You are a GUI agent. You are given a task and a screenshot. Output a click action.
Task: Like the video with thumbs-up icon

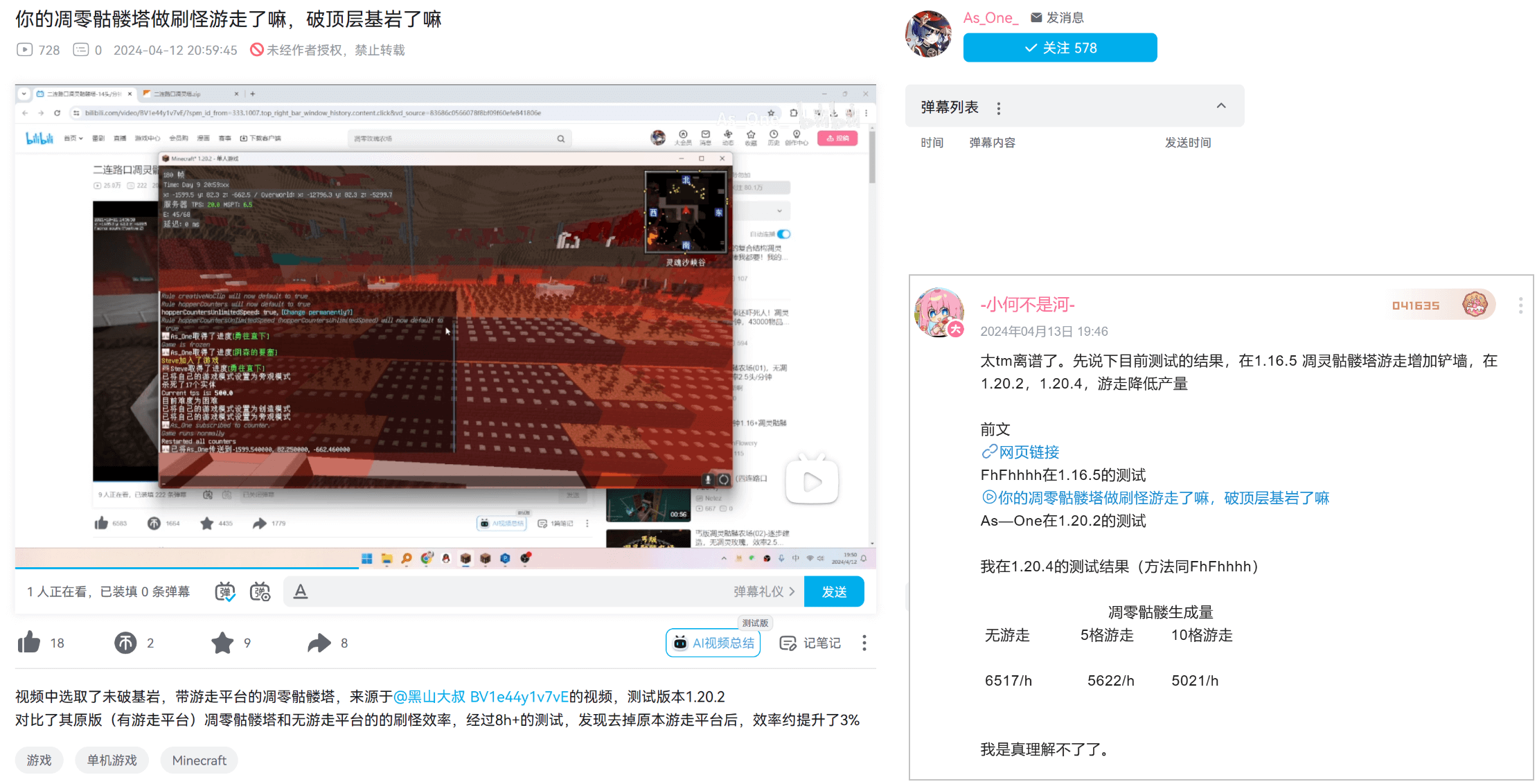pyautogui.click(x=29, y=643)
